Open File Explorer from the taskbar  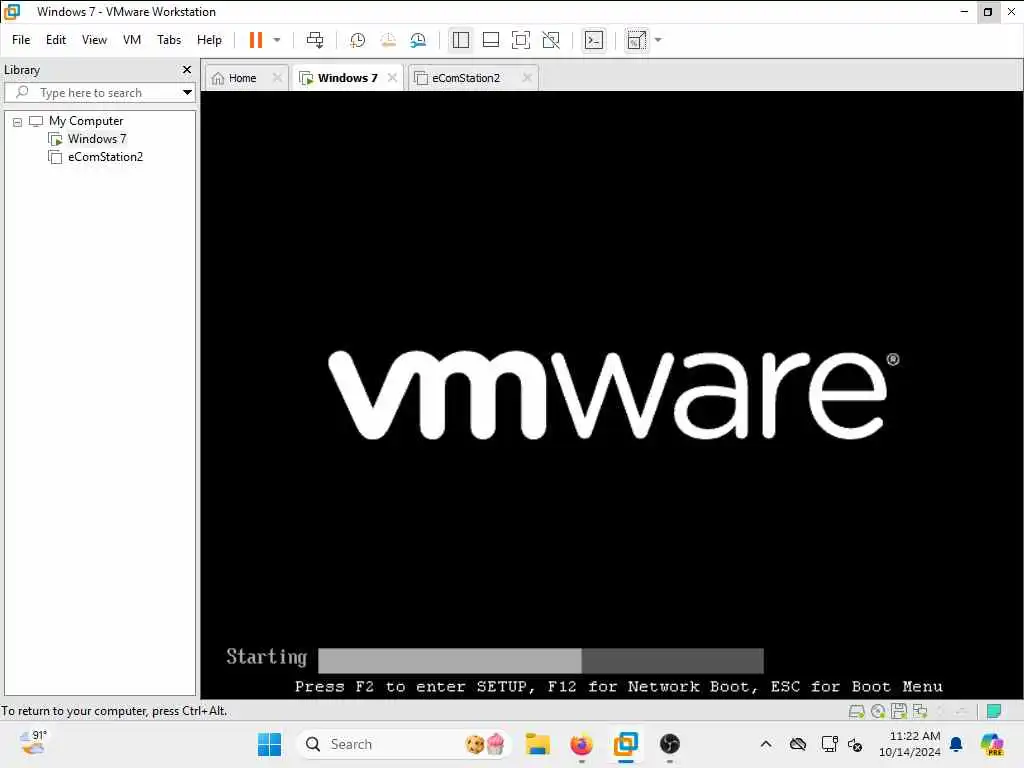(537, 744)
